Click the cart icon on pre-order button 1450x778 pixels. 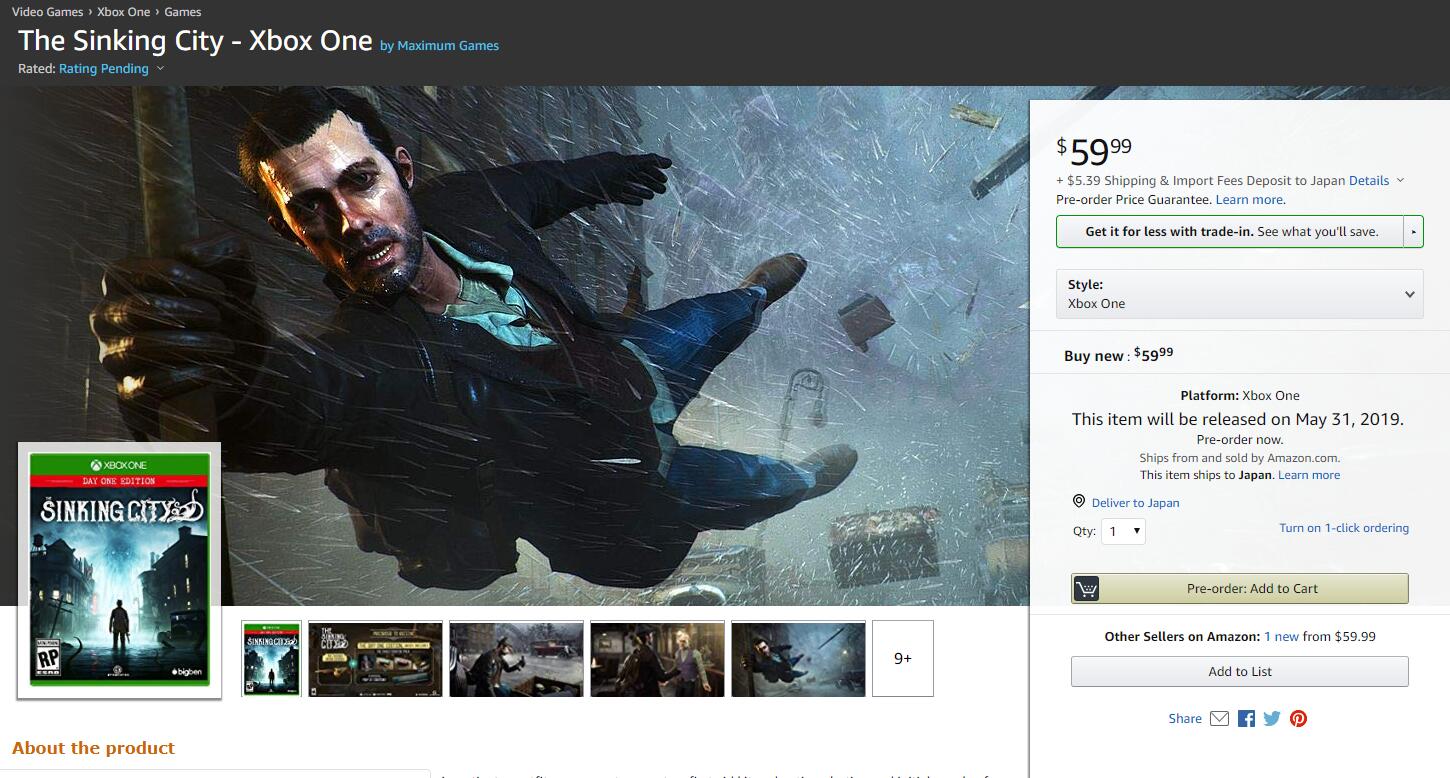1087,589
